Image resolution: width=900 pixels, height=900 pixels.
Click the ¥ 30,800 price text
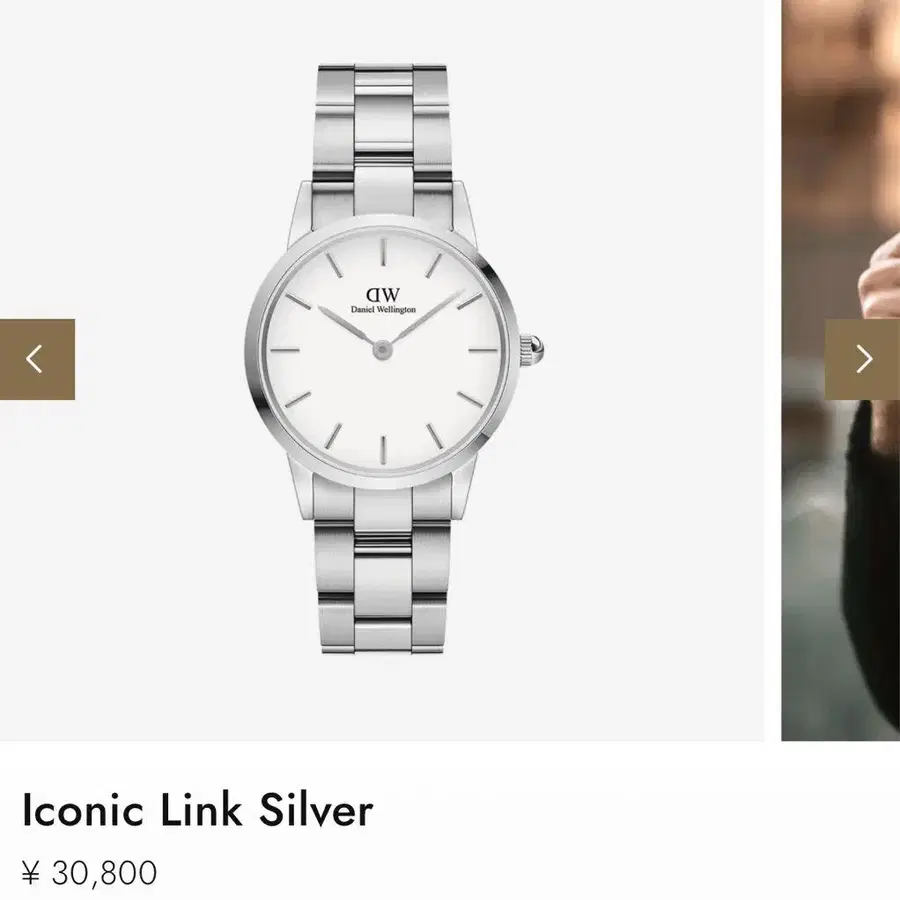tap(89, 873)
